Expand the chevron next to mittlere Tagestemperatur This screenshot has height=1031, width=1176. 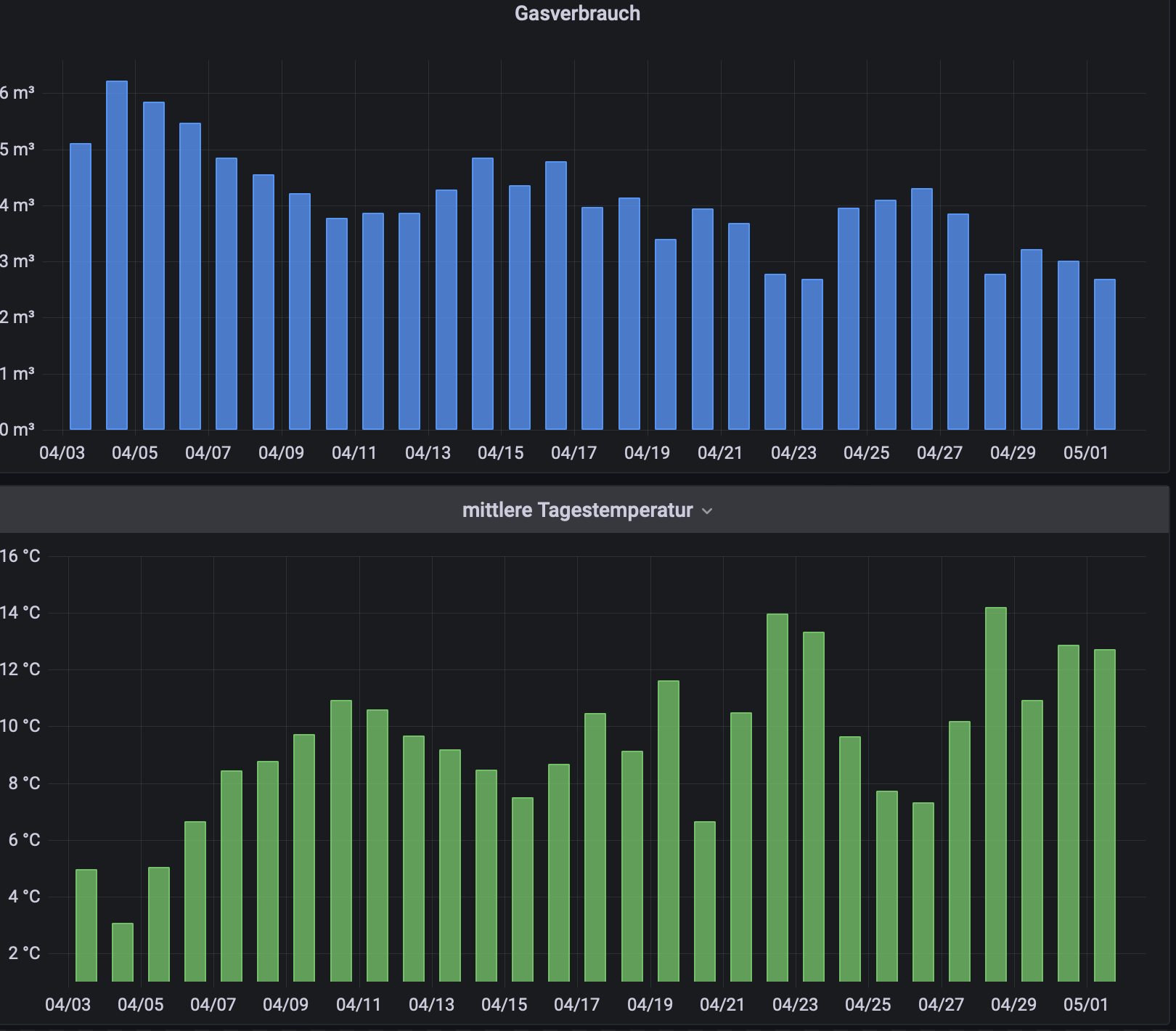tap(707, 511)
